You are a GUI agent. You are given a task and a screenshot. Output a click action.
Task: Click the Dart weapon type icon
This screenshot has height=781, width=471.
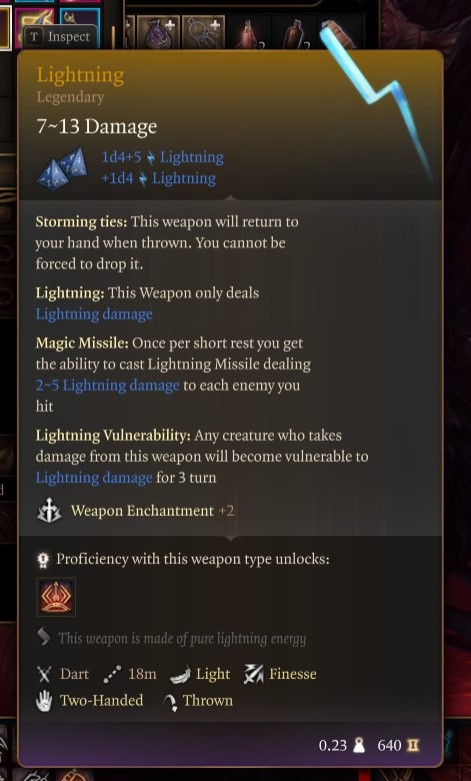click(43, 674)
